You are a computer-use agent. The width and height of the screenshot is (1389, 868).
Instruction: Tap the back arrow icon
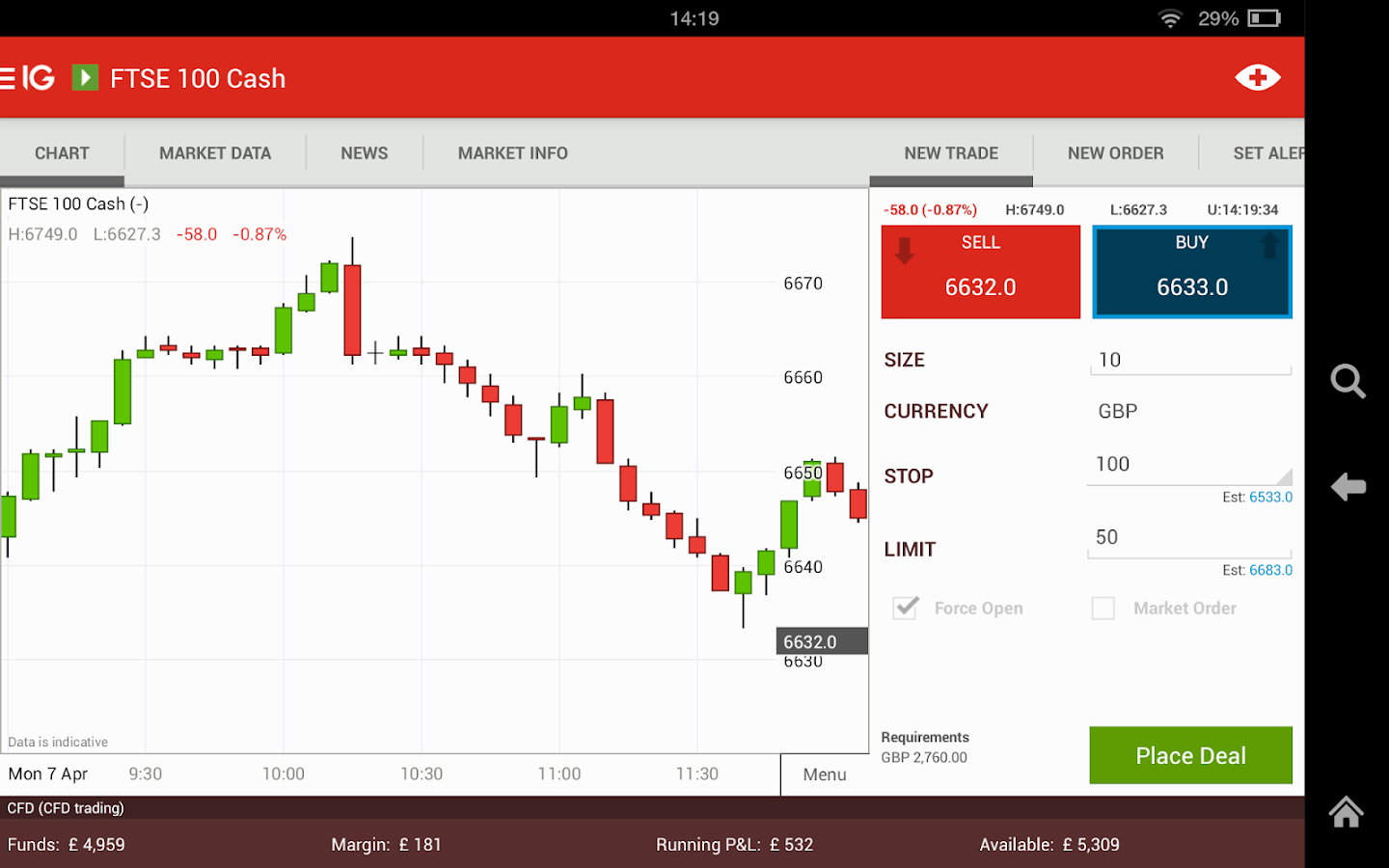[1348, 486]
